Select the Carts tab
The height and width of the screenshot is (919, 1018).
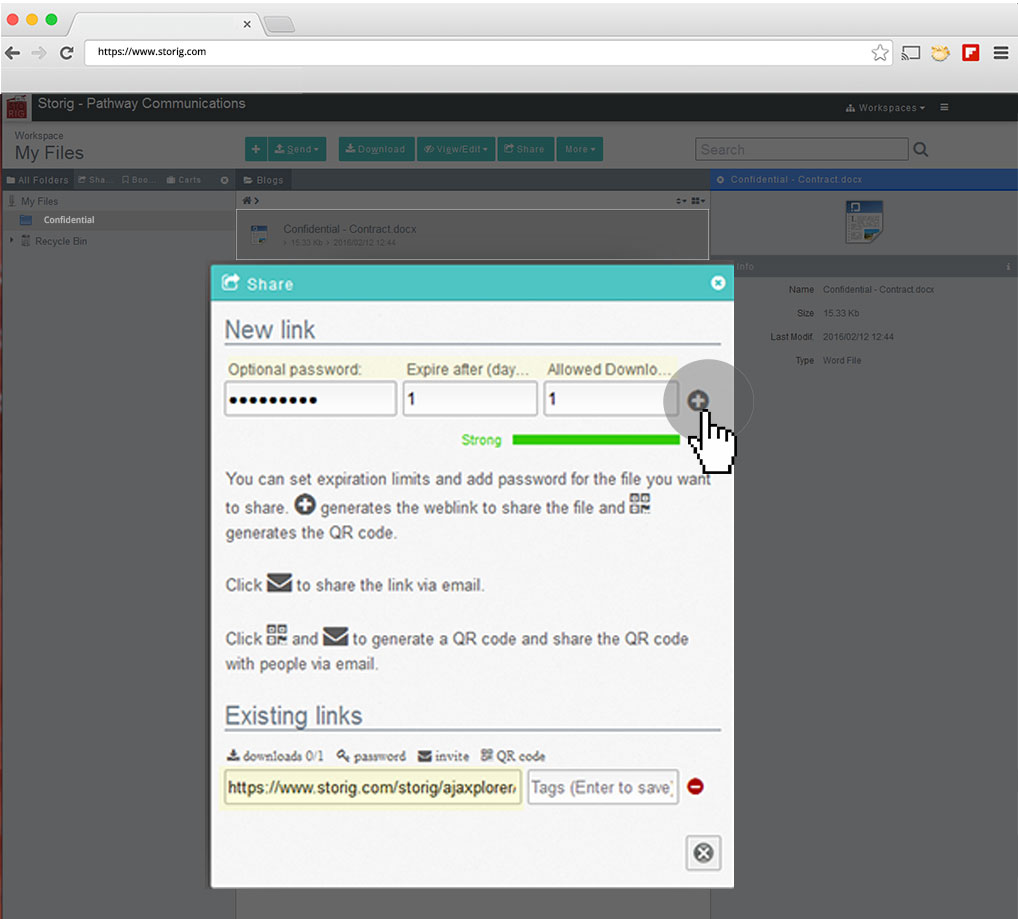[x=184, y=180]
